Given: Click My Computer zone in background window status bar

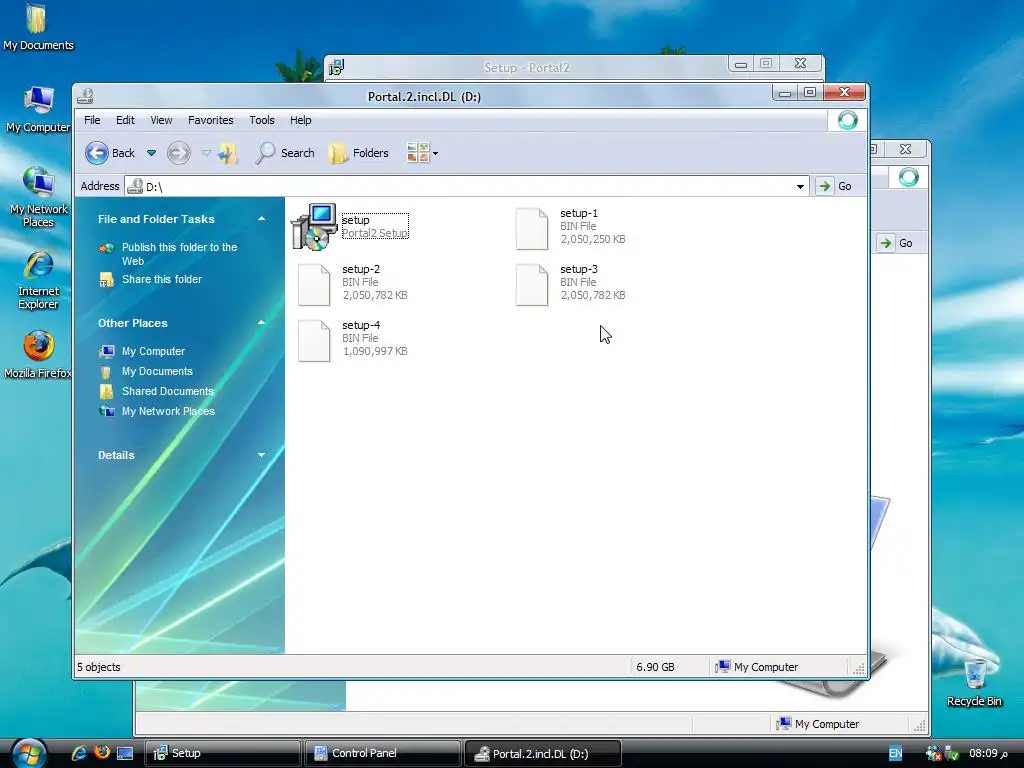Looking at the screenshot, I should (818, 724).
